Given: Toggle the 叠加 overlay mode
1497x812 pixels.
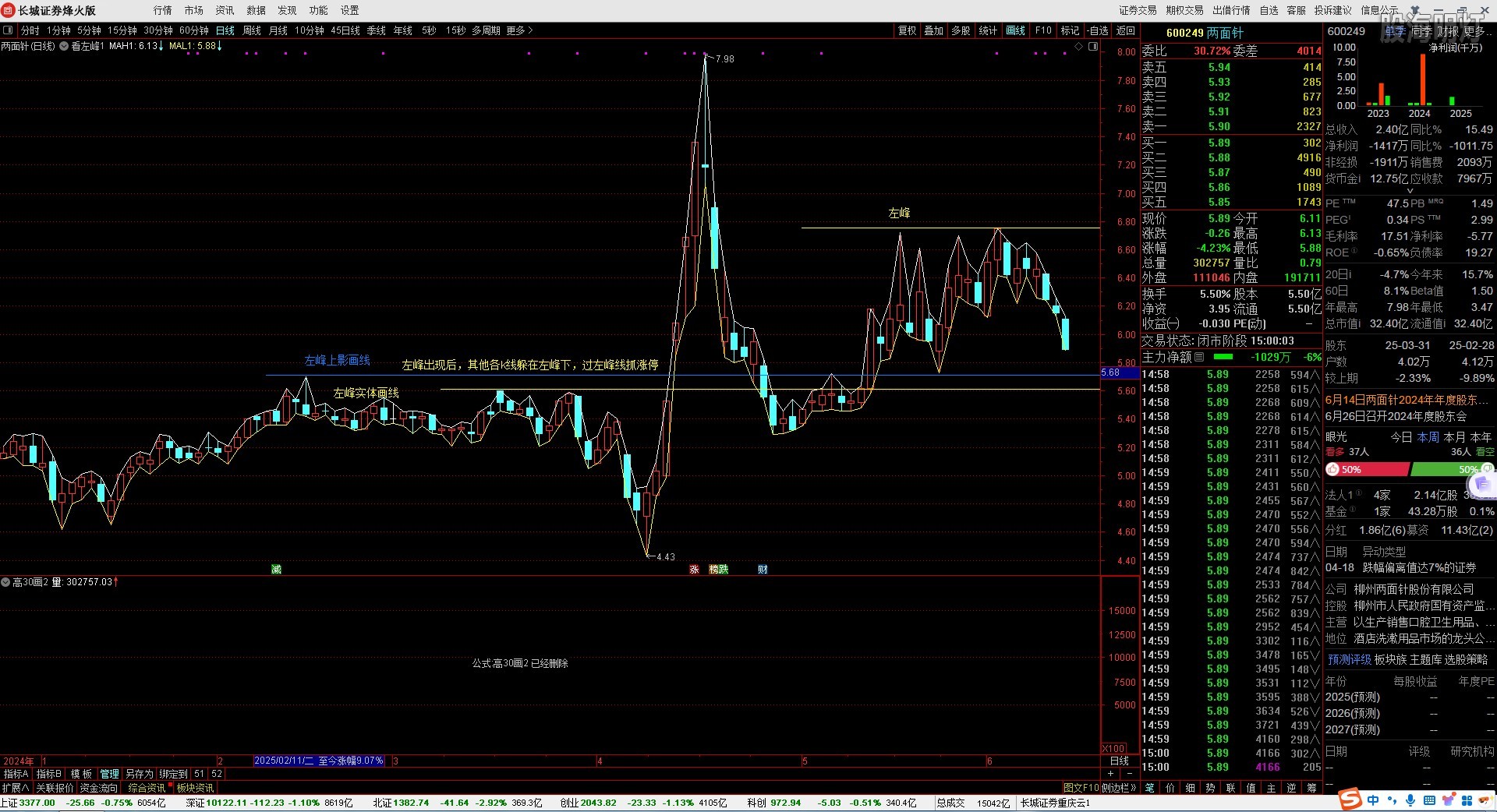Looking at the screenshot, I should click(x=933, y=30).
